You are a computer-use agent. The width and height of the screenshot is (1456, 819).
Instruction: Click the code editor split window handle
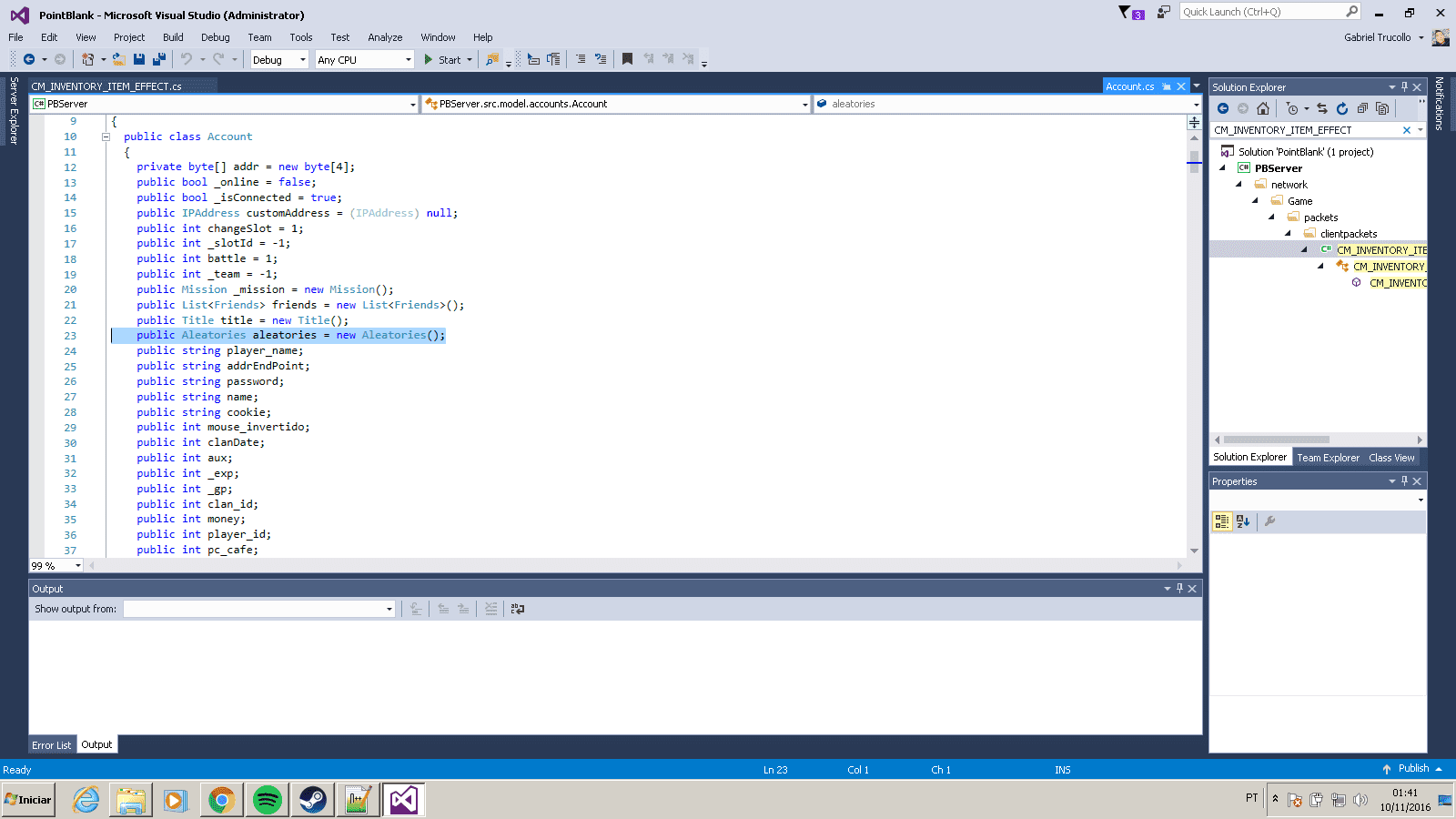pos(1194,121)
